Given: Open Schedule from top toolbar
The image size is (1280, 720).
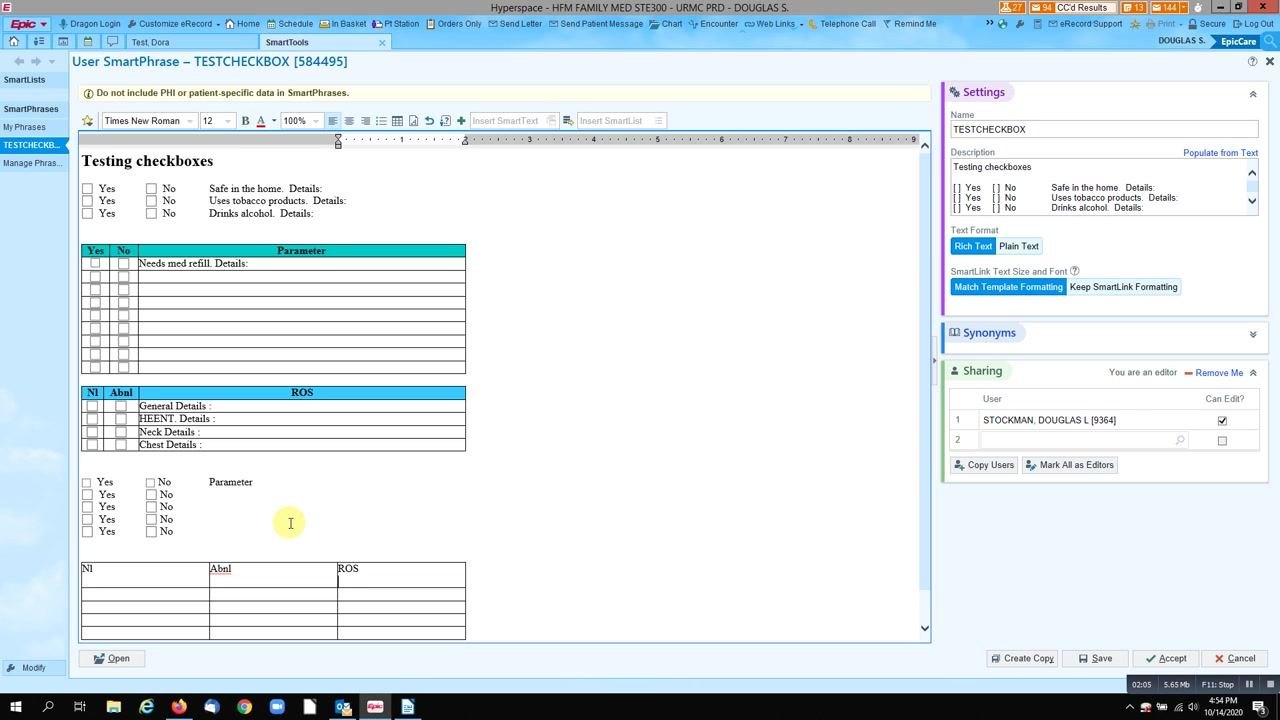Looking at the screenshot, I should pos(289,23).
